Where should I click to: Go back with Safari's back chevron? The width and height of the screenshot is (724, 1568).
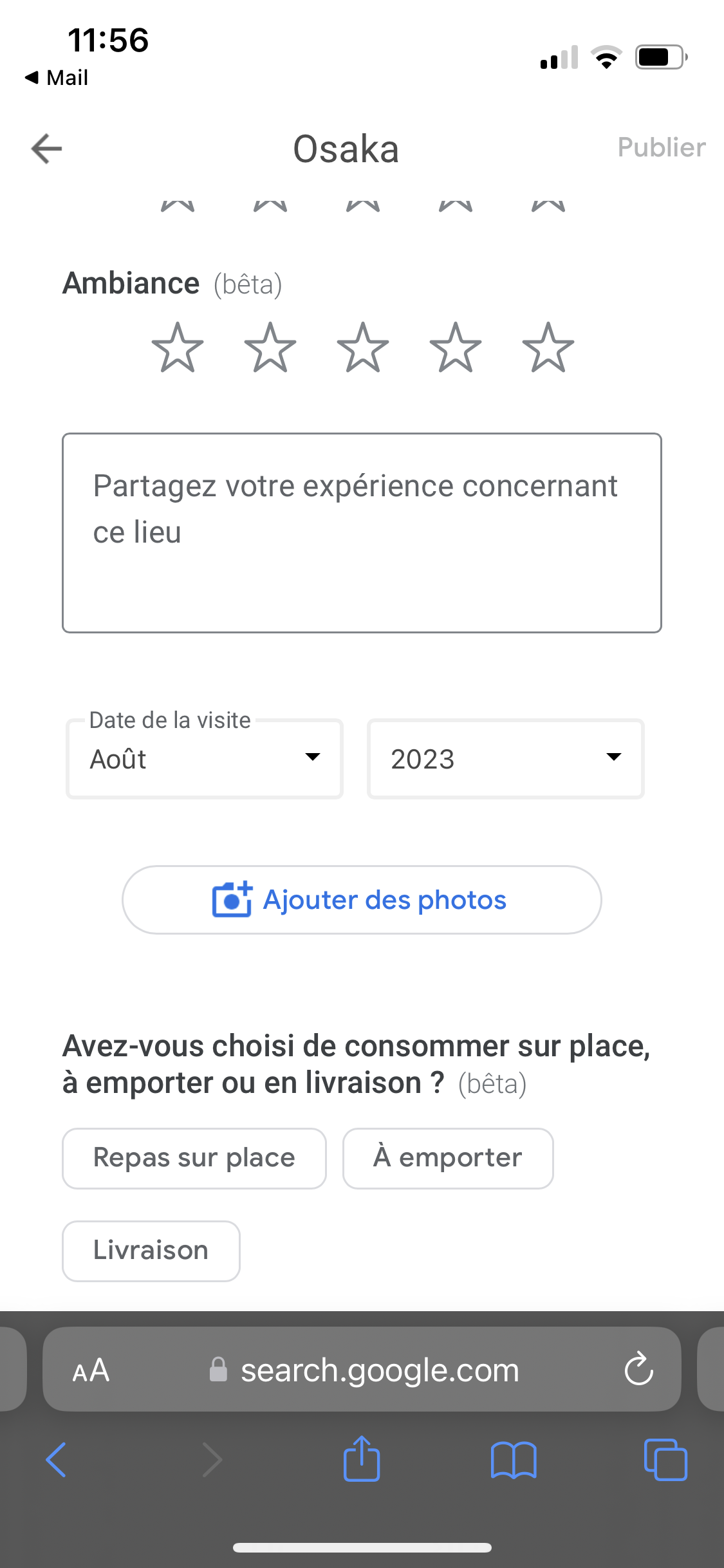pos(57,1459)
